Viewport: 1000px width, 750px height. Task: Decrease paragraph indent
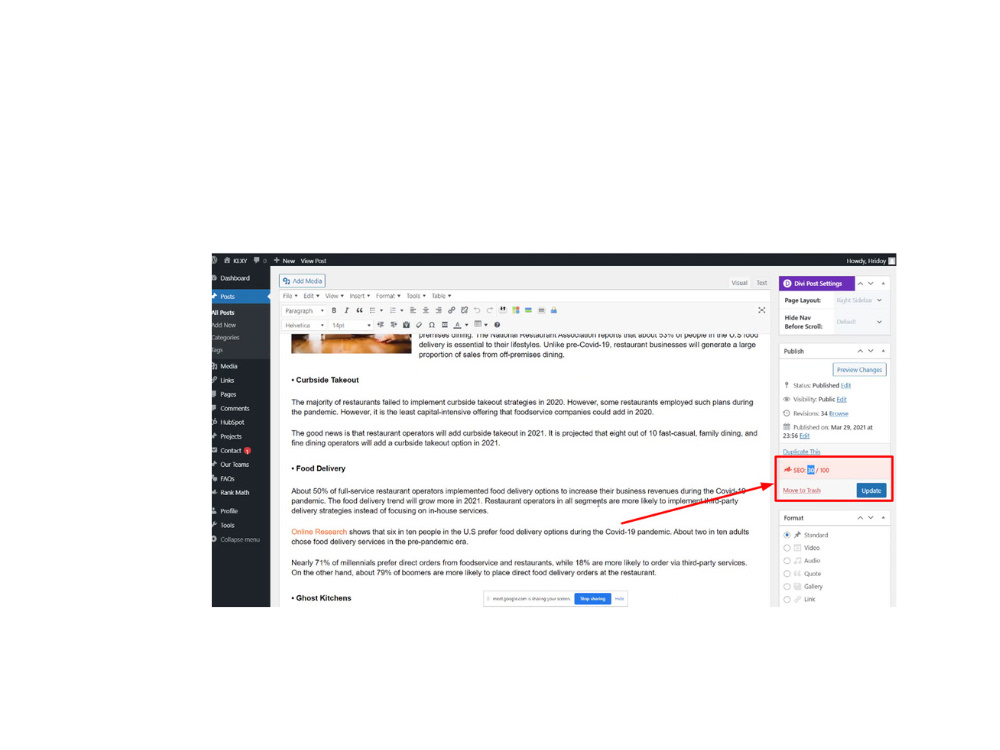pyautogui.click(x=380, y=325)
